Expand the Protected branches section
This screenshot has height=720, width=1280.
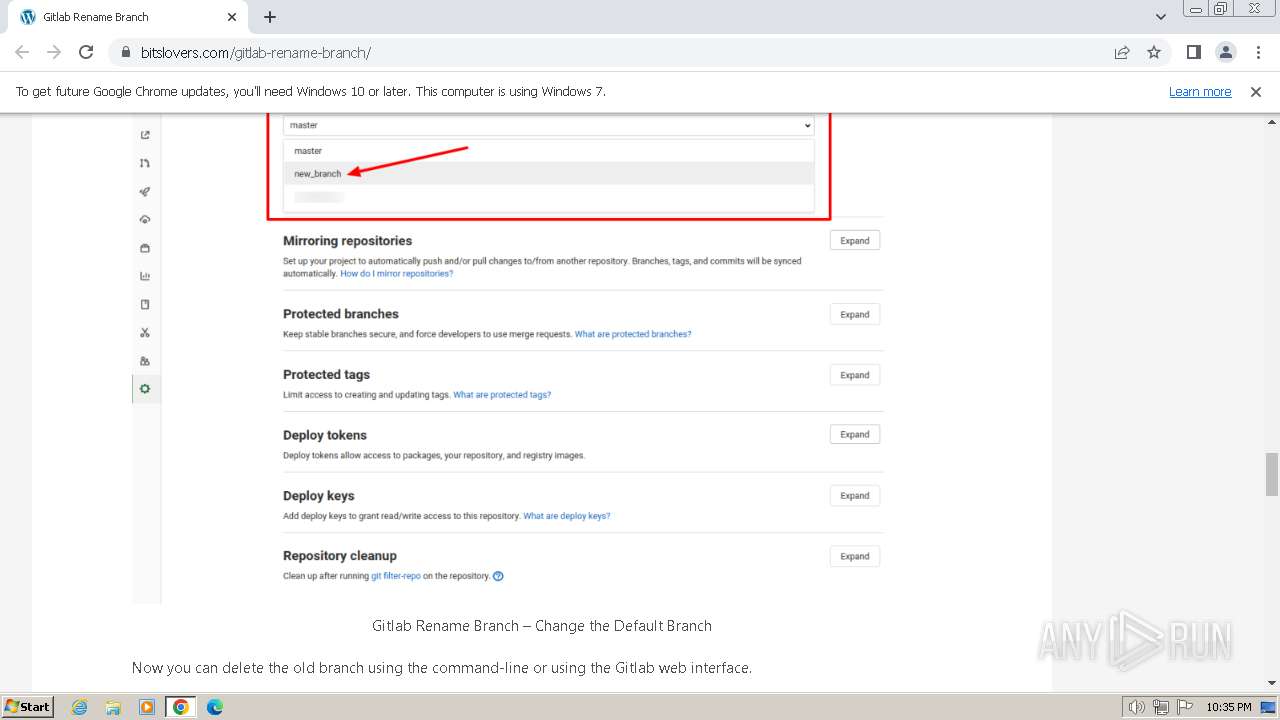point(854,314)
